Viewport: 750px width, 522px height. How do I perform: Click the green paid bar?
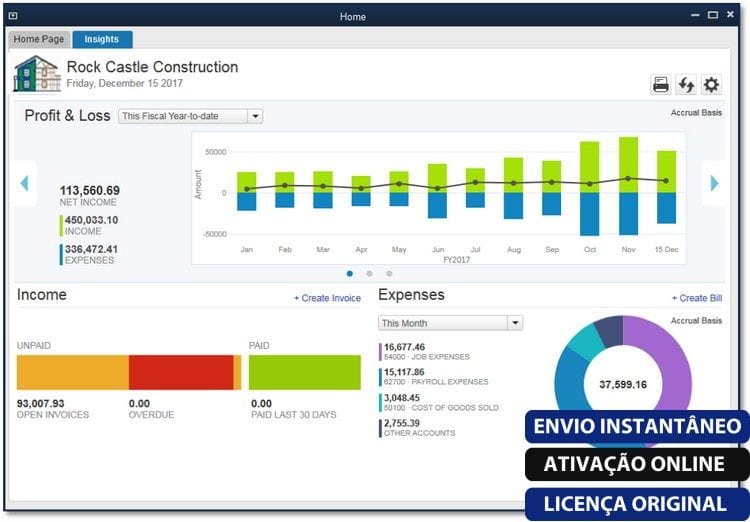pos(305,372)
